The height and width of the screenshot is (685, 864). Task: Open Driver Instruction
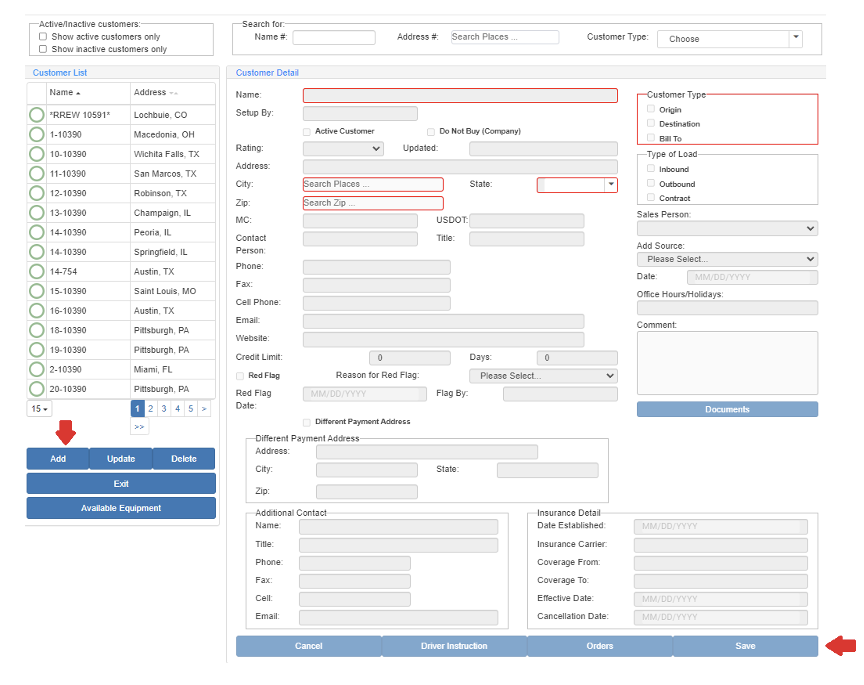coord(454,646)
